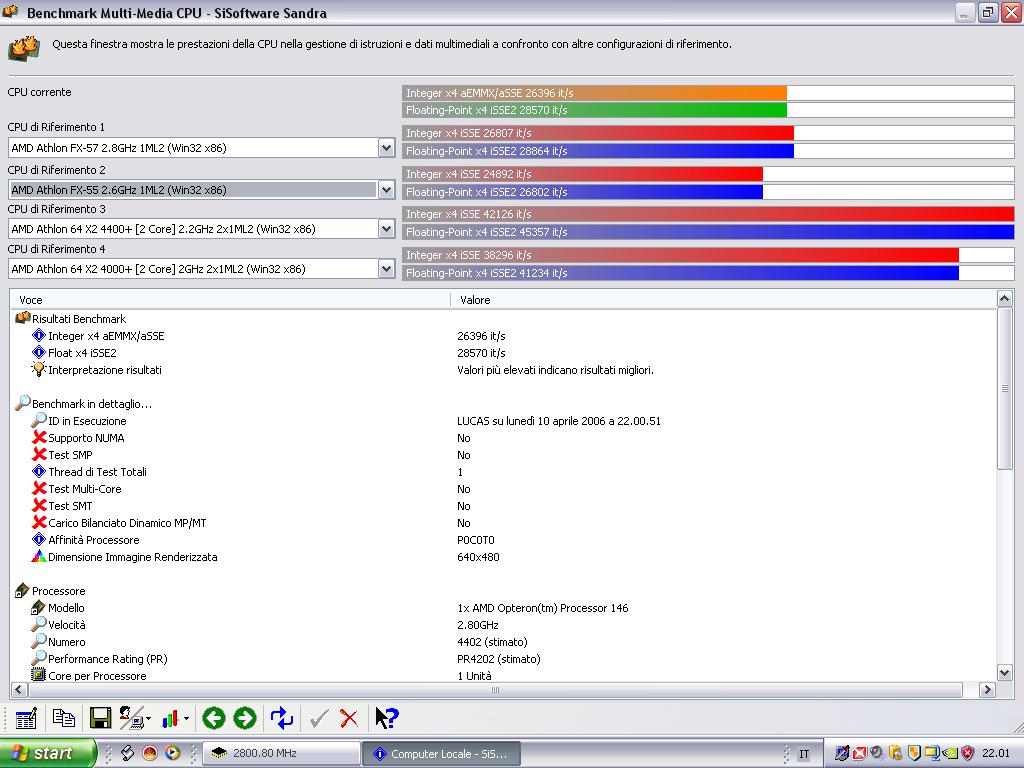Click the horizontal scrollbar left arrow
Viewport: 1024px width, 768px height.
[x=18, y=689]
